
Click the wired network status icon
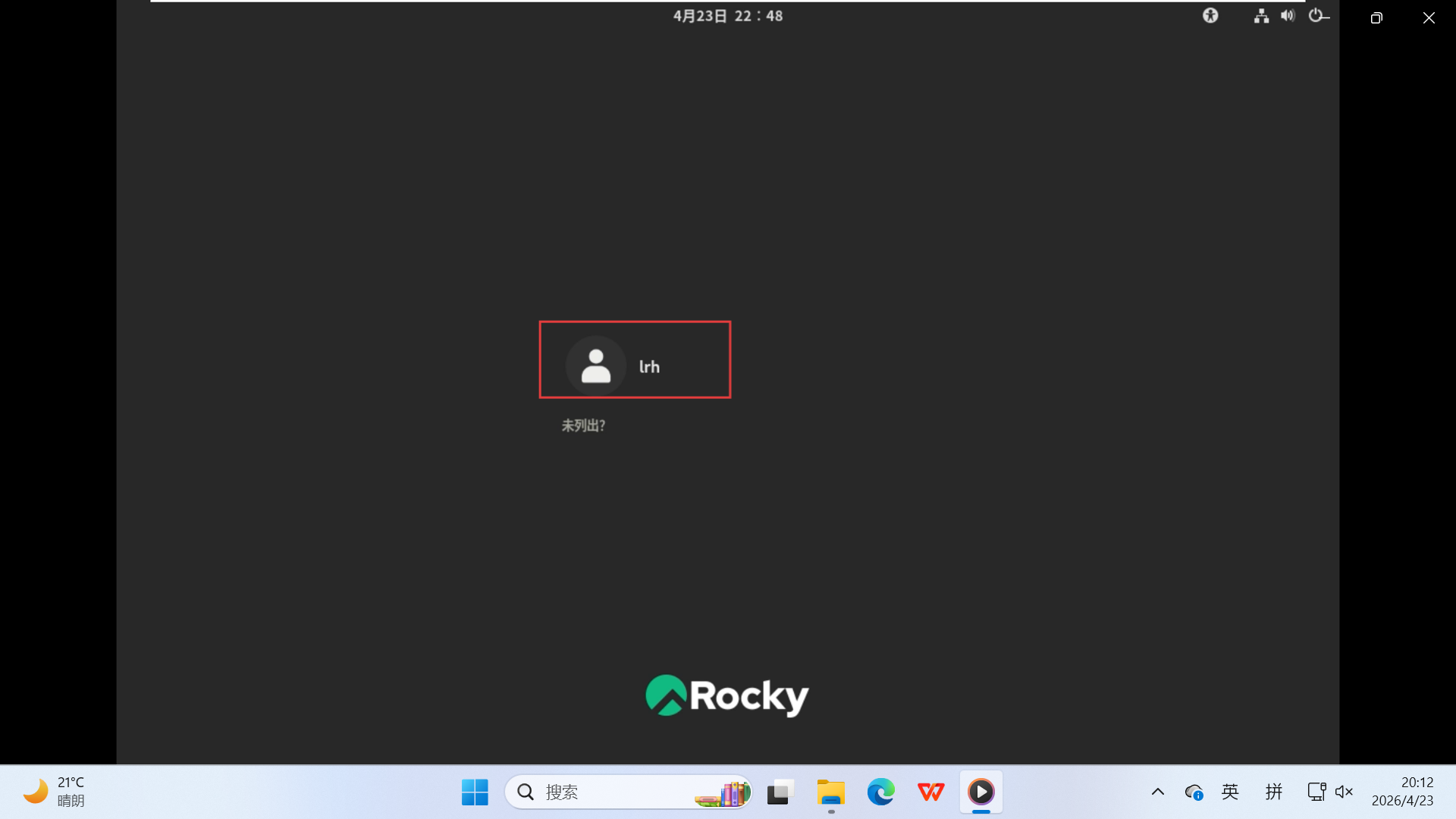(x=1261, y=16)
